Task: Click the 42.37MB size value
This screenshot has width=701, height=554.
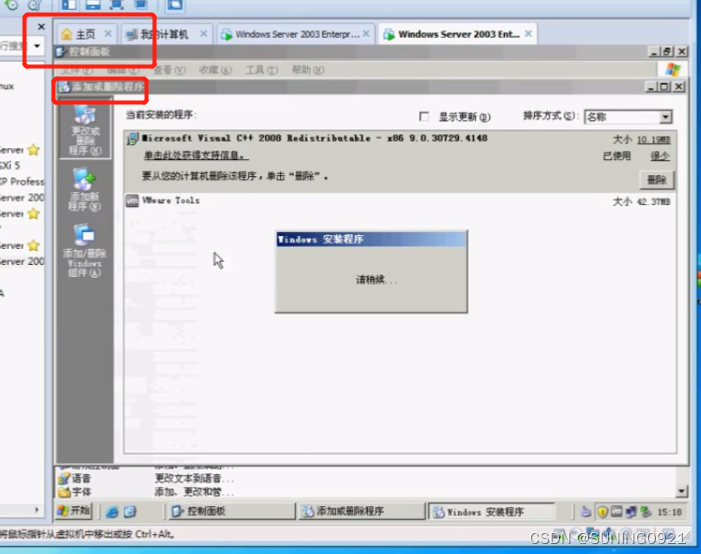Action: (x=654, y=202)
